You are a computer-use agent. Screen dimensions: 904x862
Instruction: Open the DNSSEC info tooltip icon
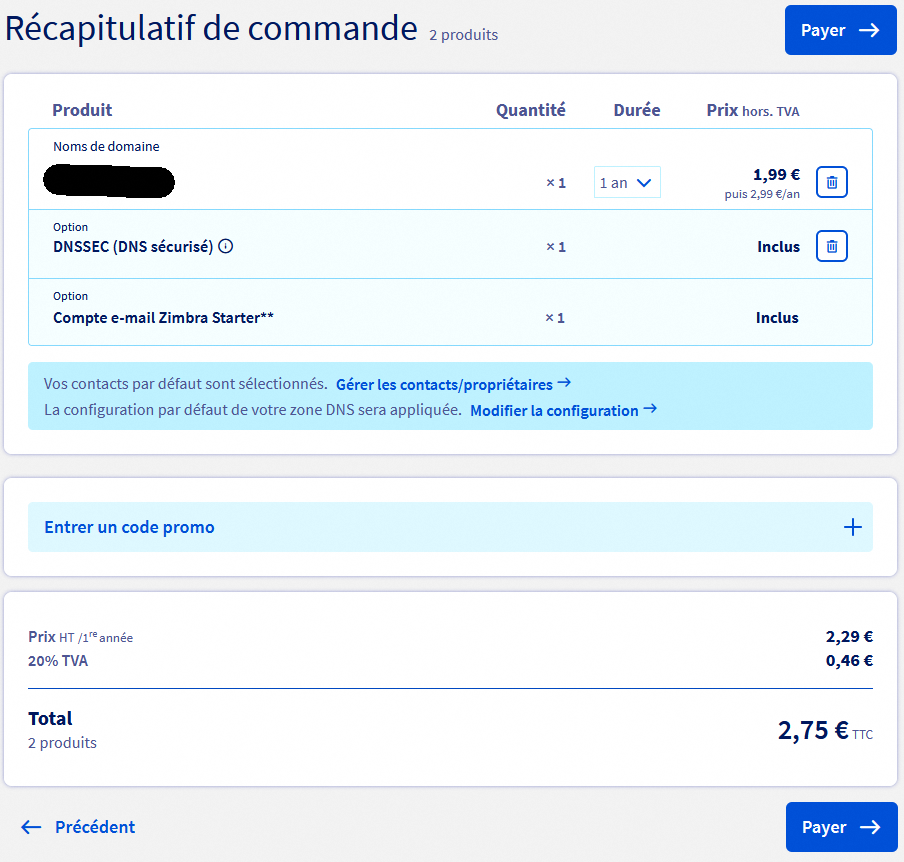tap(226, 246)
